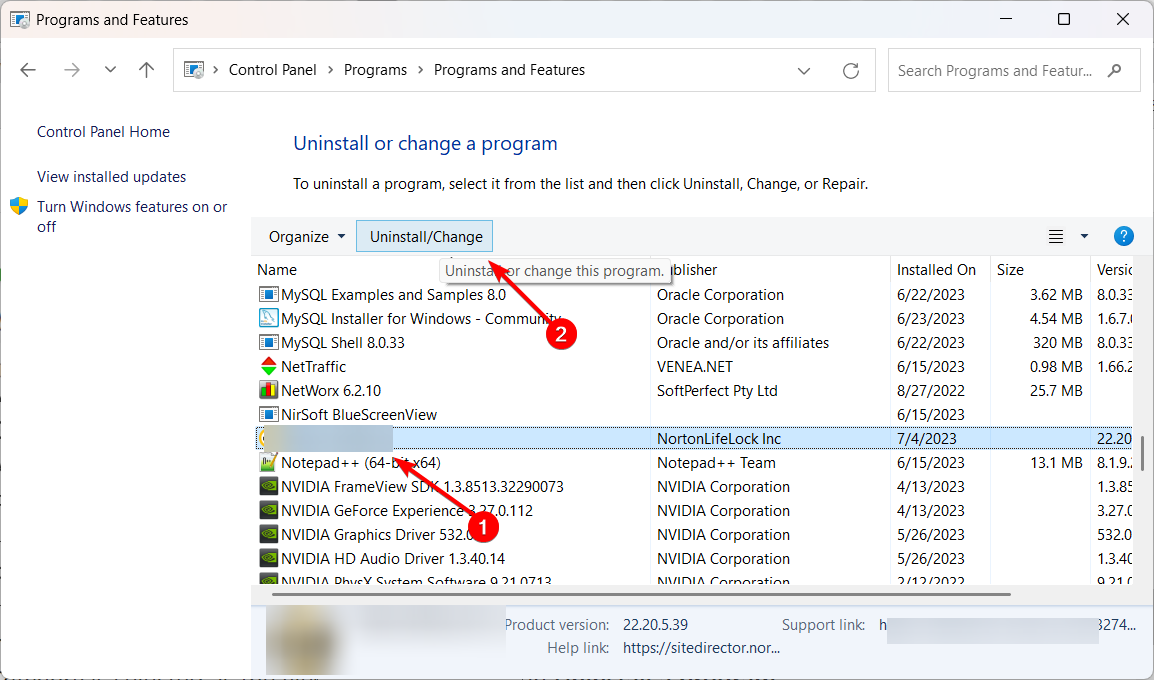Go up one level arrow
The image size is (1154, 680).
146,70
